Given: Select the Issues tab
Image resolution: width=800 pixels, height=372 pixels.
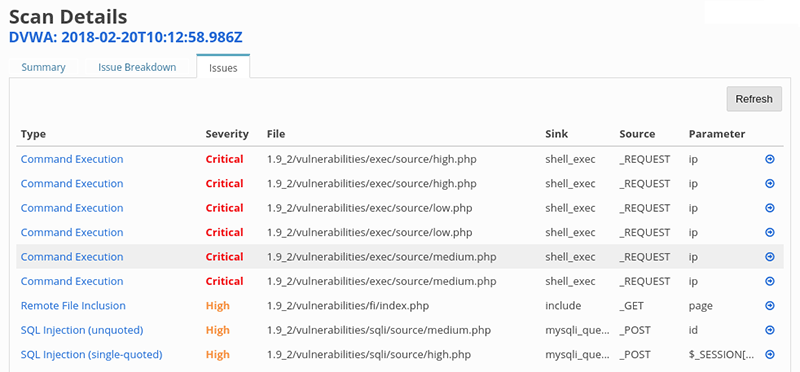Looking at the screenshot, I should (x=223, y=68).
